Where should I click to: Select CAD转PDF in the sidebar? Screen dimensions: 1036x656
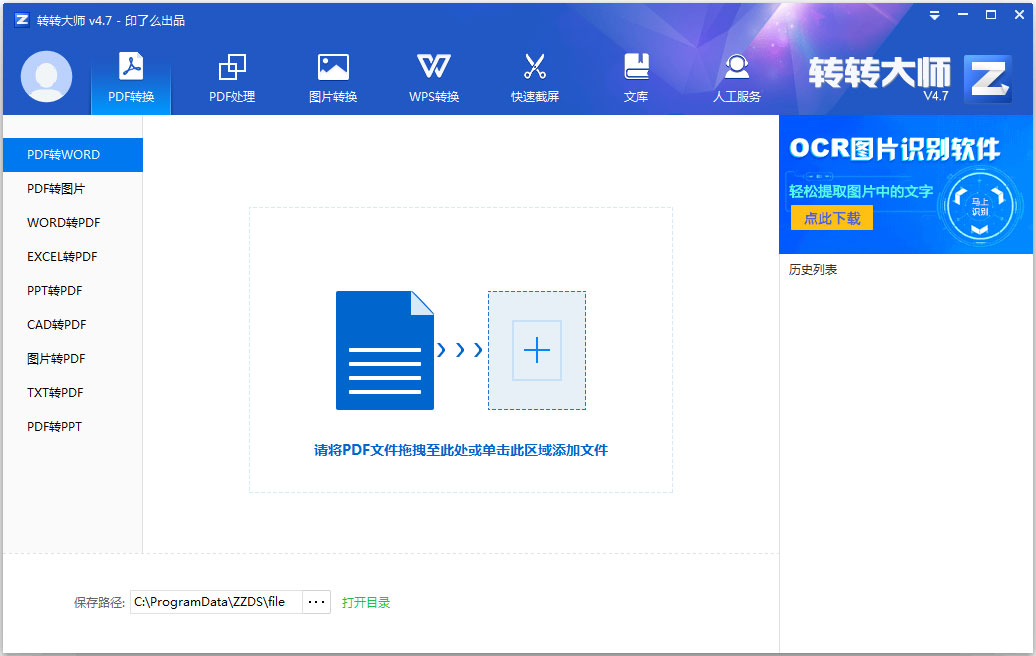(x=73, y=325)
